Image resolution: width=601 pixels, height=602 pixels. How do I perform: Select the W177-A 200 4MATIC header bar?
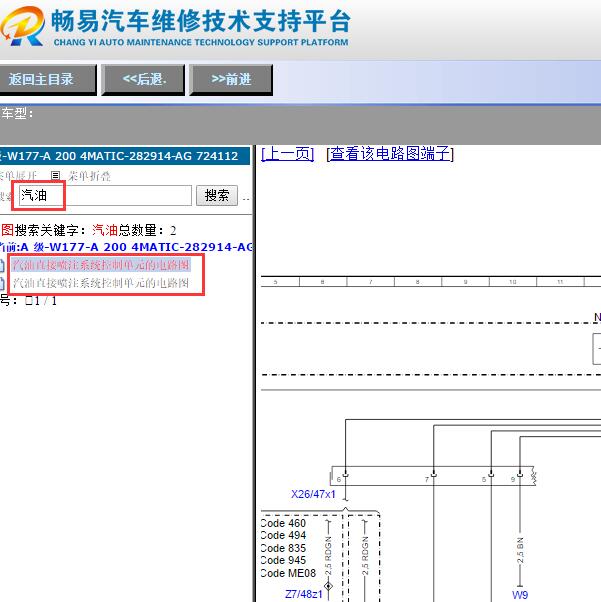click(x=125, y=156)
